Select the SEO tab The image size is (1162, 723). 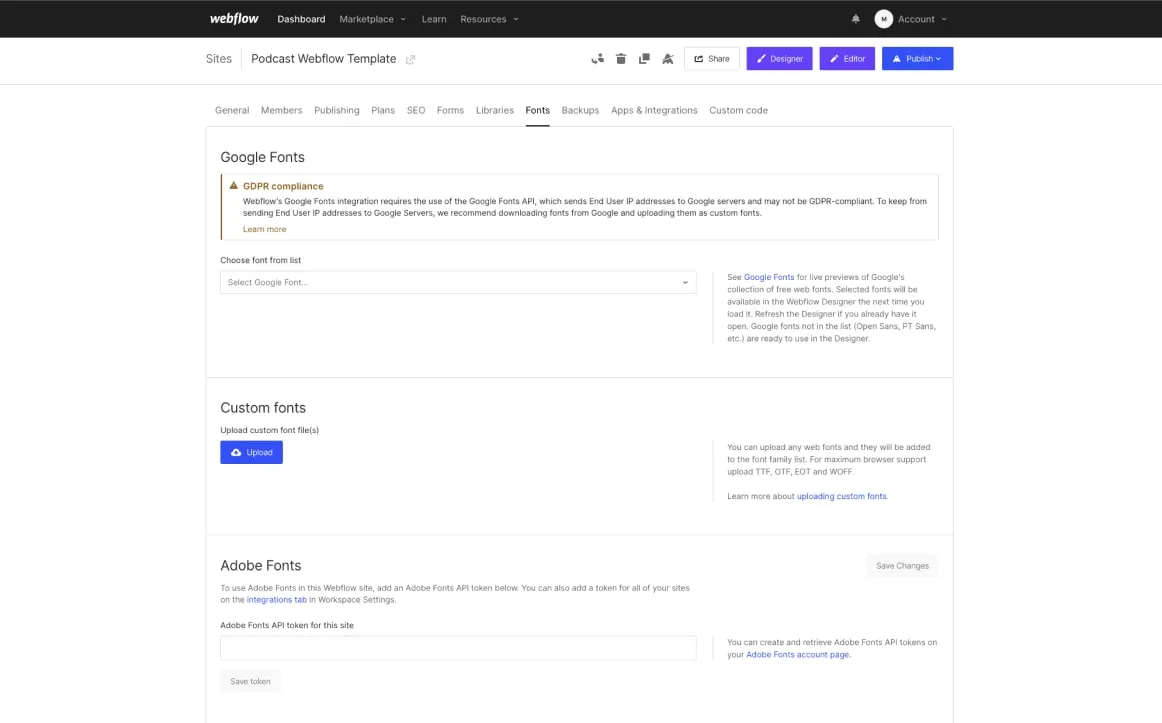(x=416, y=110)
